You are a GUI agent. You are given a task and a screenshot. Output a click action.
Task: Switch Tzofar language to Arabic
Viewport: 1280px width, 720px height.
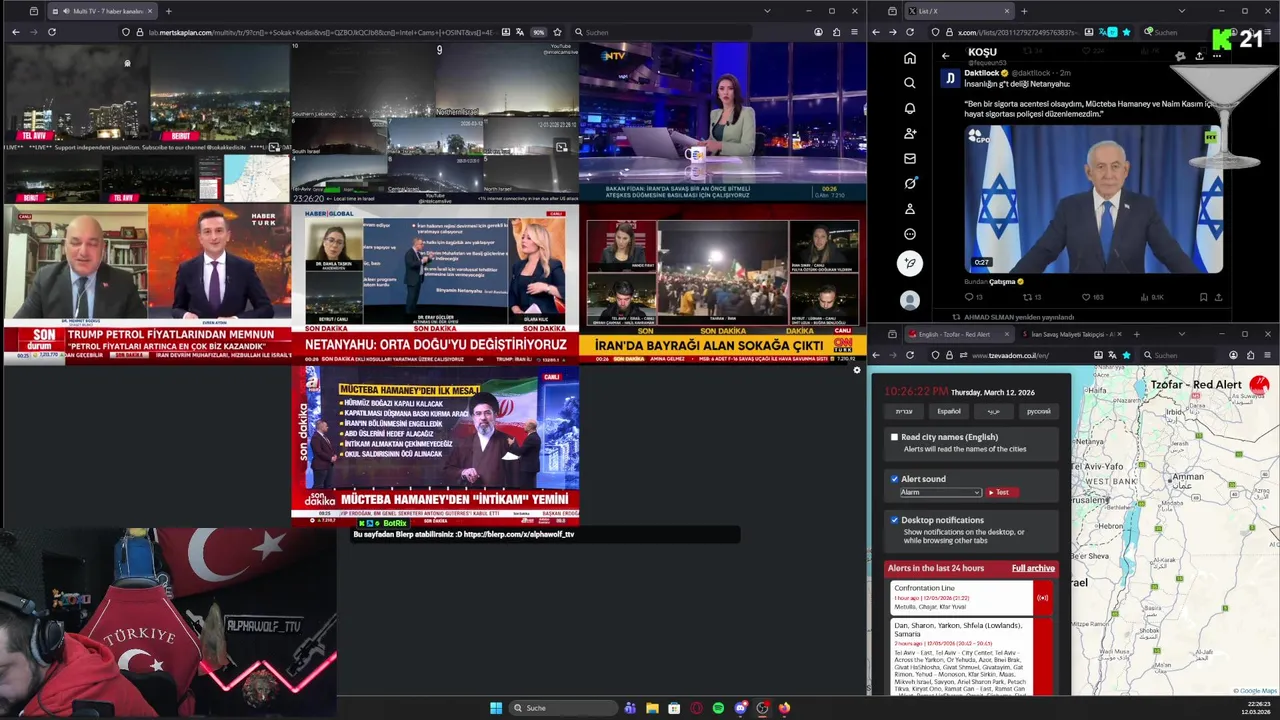(x=994, y=411)
